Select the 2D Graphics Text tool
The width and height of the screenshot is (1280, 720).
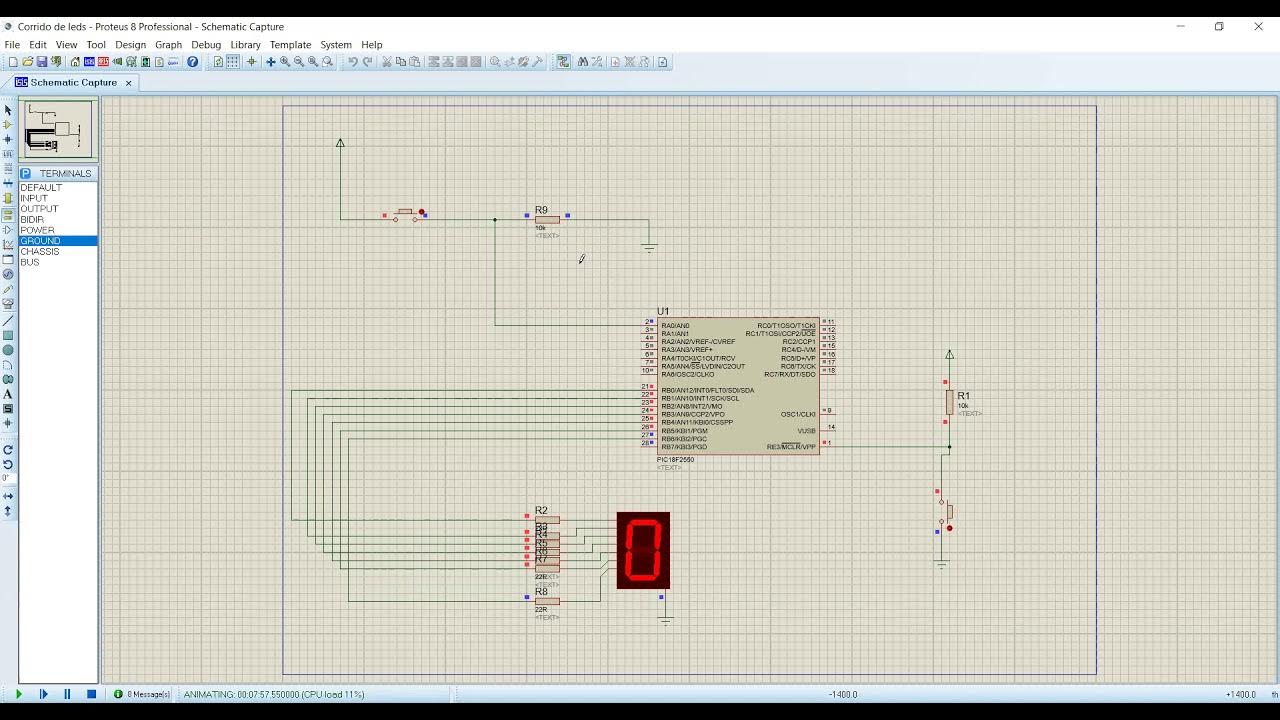8,394
